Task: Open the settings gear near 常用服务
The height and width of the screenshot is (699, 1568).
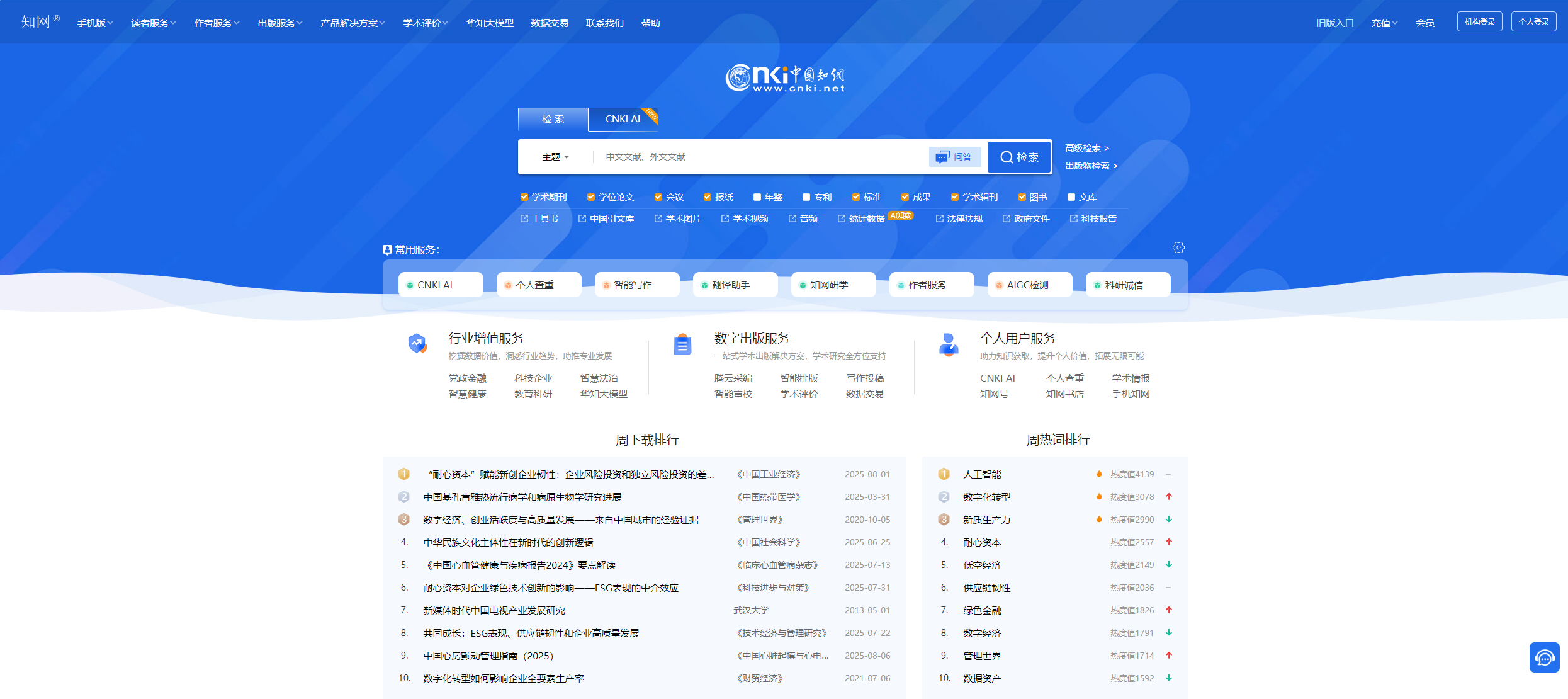Action: pos(1178,248)
